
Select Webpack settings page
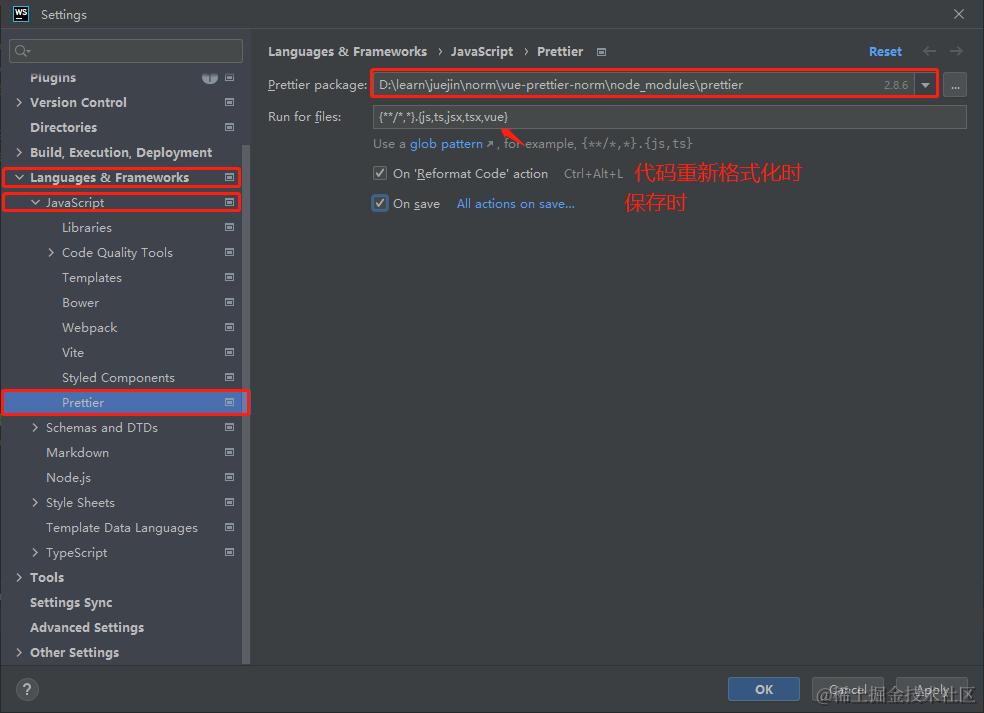[89, 328]
